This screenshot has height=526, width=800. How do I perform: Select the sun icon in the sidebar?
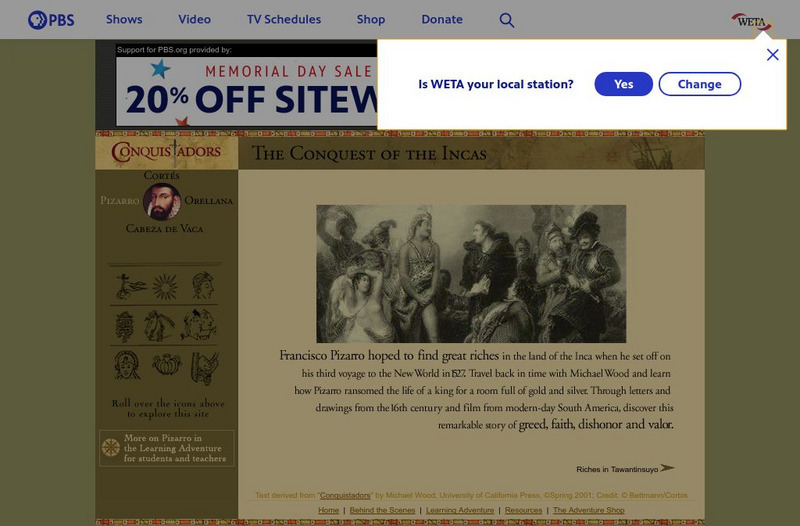pos(165,286)
